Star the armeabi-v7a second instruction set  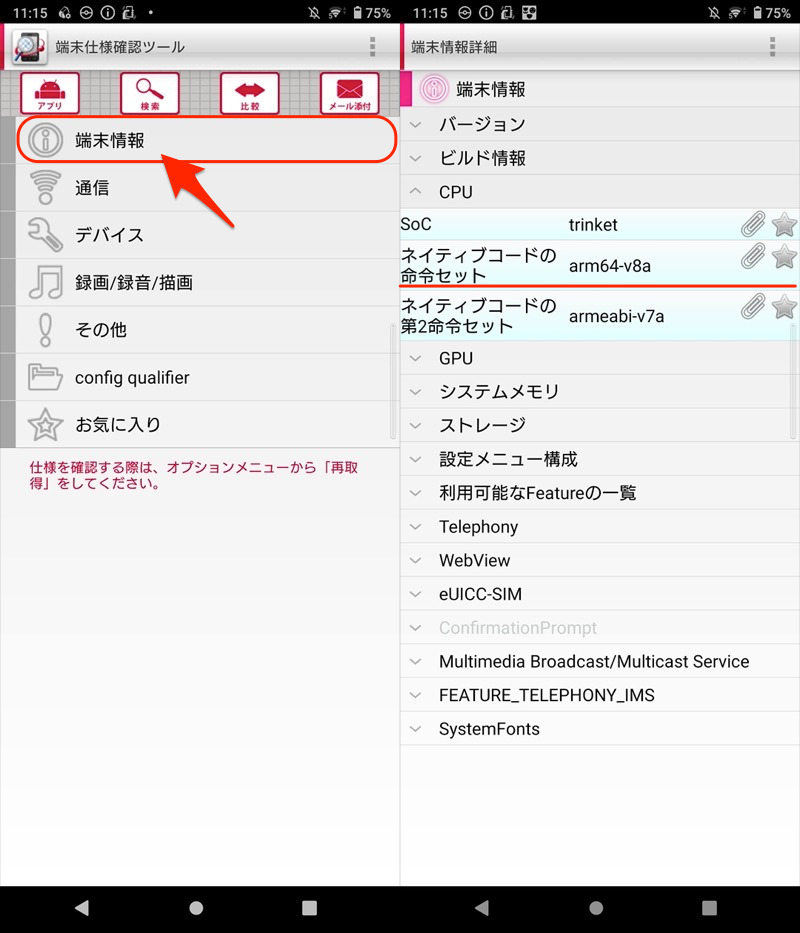click(x=785, y=307)
